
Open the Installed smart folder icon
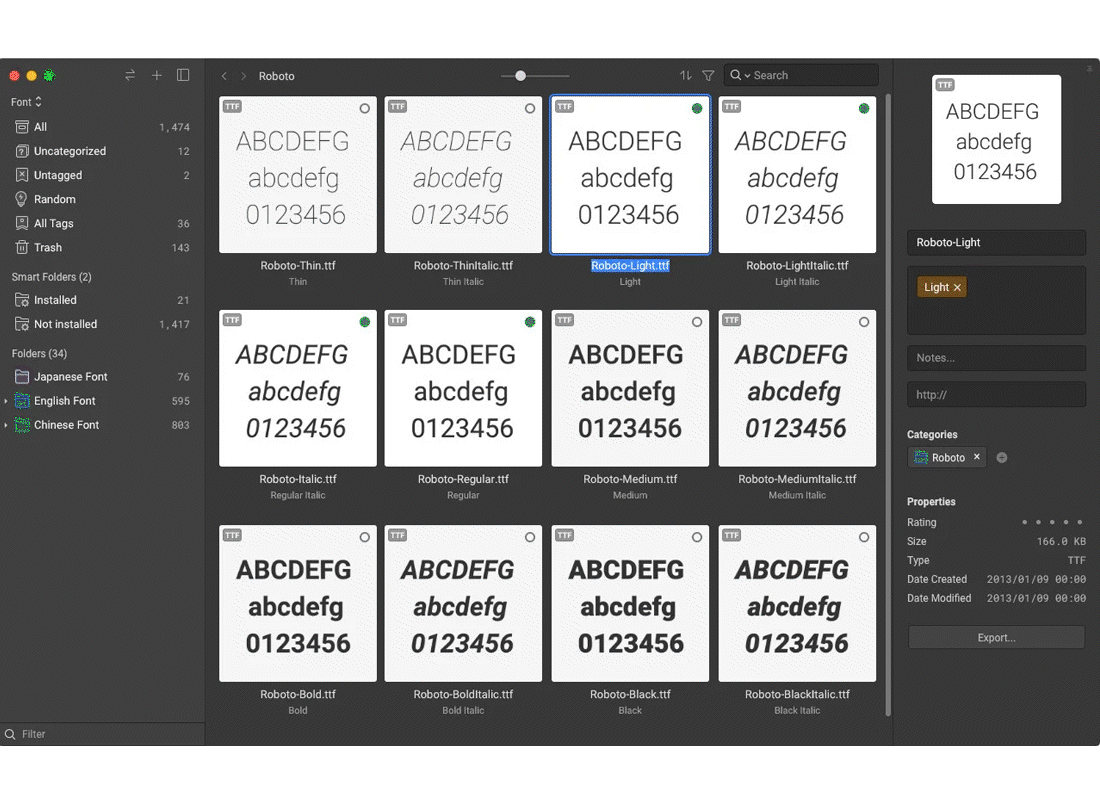(x=22, y=299)
